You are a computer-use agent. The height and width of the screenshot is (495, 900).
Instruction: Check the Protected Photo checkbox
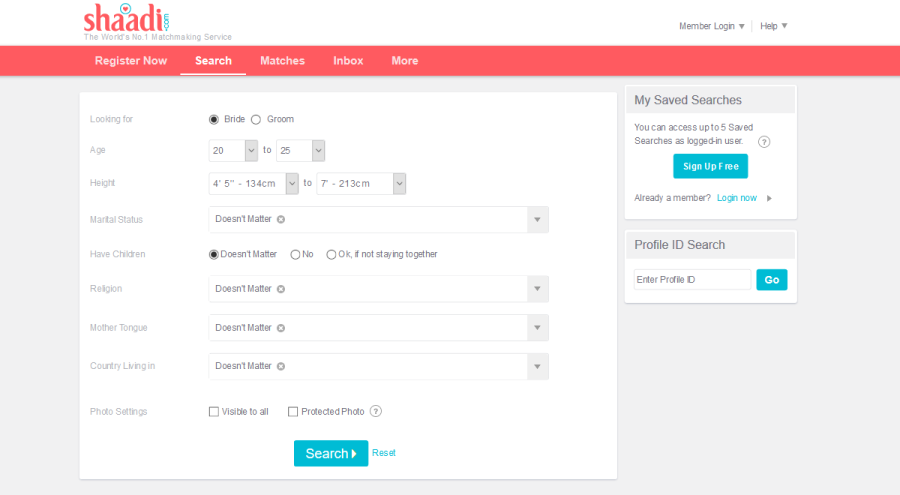[293, 411]
